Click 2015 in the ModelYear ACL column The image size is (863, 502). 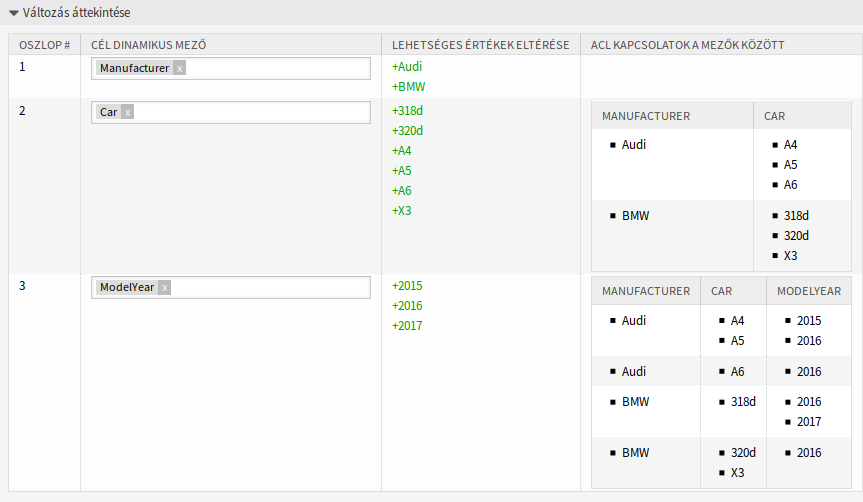[809, 321]
